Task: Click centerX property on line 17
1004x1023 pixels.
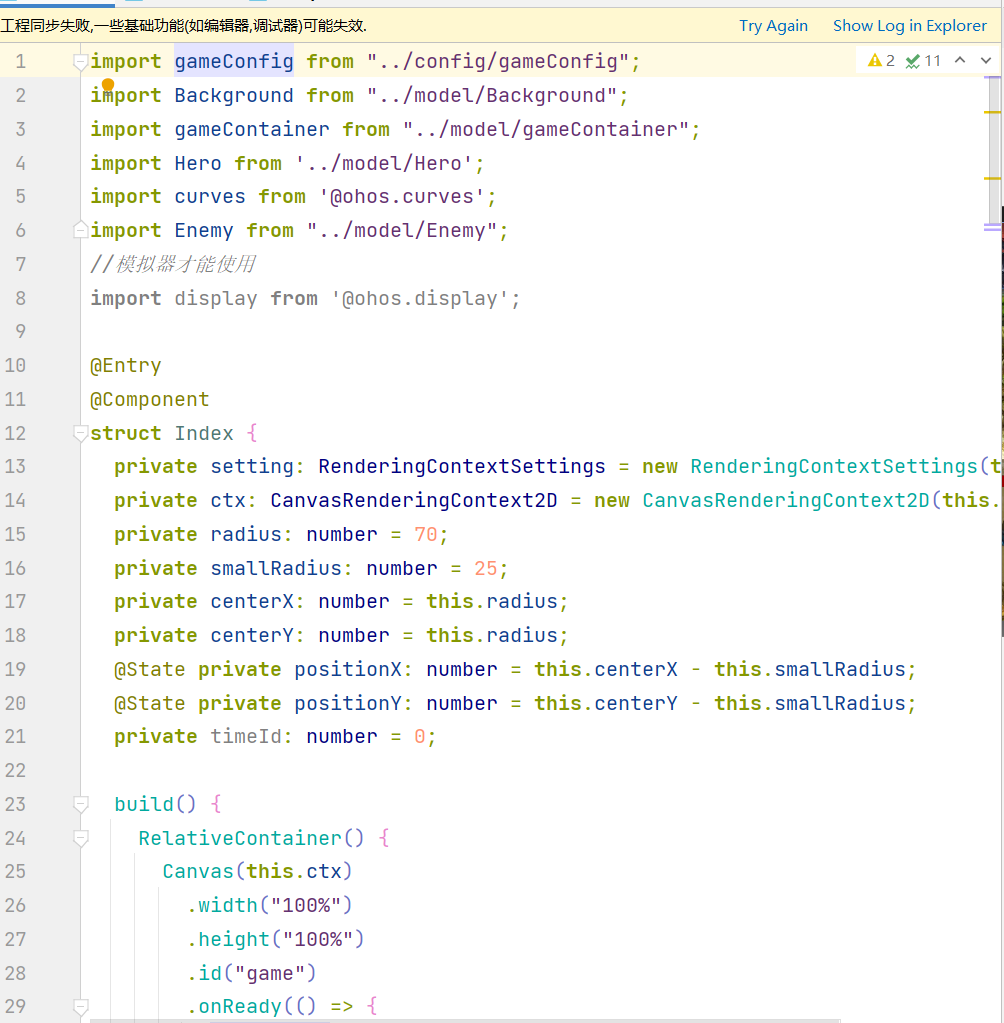Action: pos(252,602)
